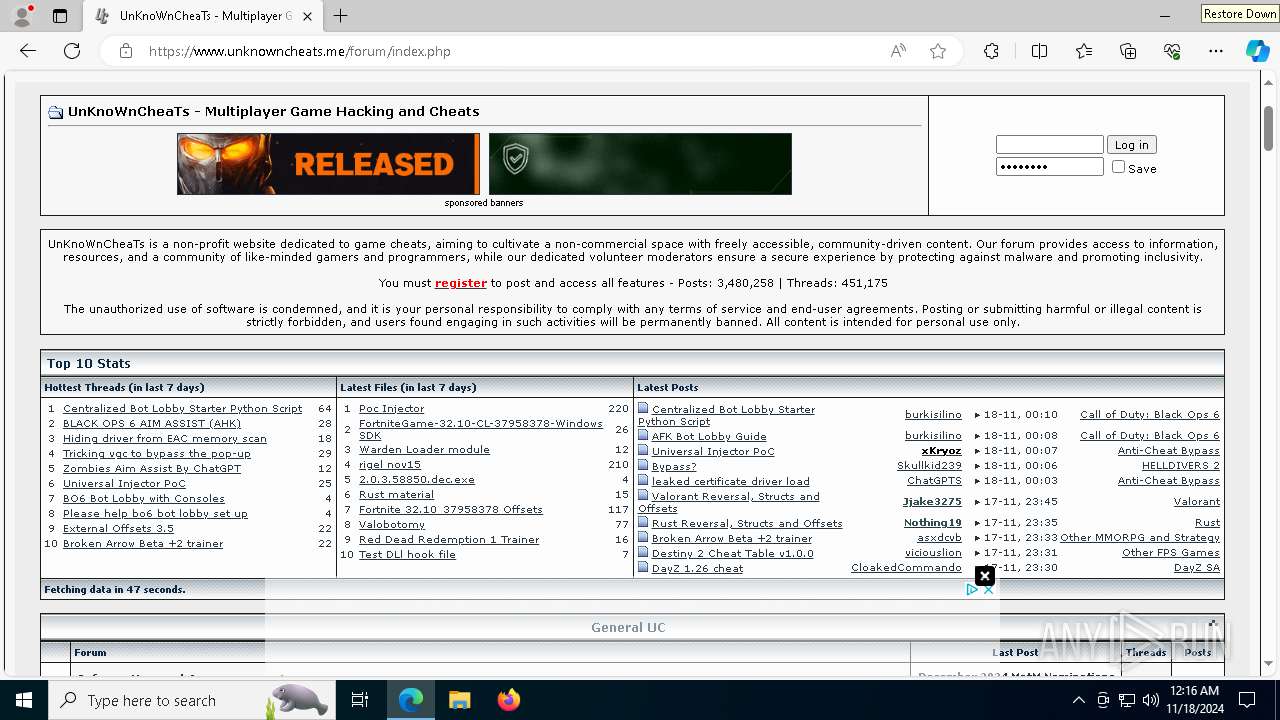1280x720 pixels.
Task: Open browser Extensions puzzle icon
Action: click(x=991, y=51)
